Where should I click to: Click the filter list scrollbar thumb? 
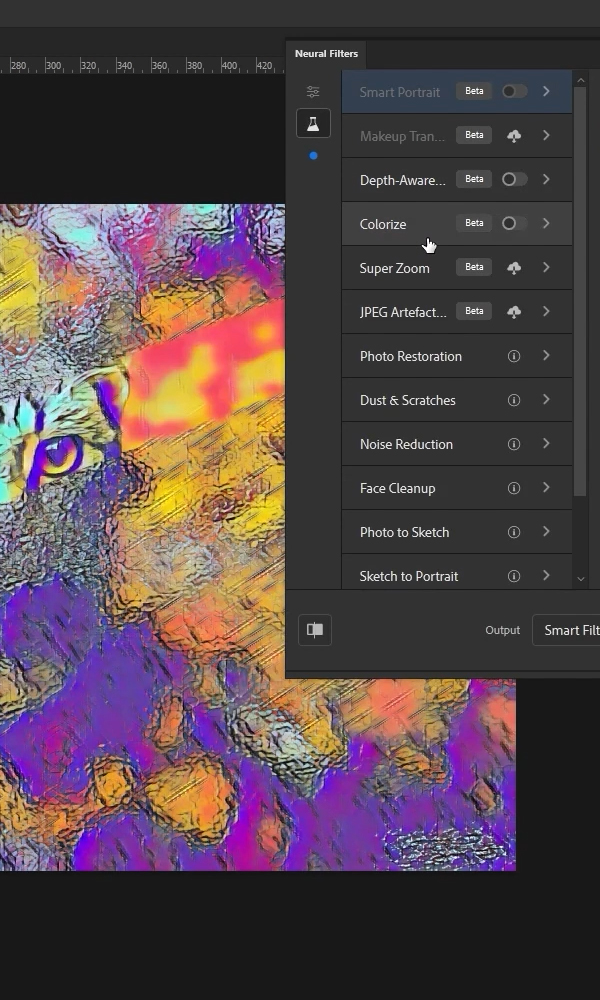(580, 291)
